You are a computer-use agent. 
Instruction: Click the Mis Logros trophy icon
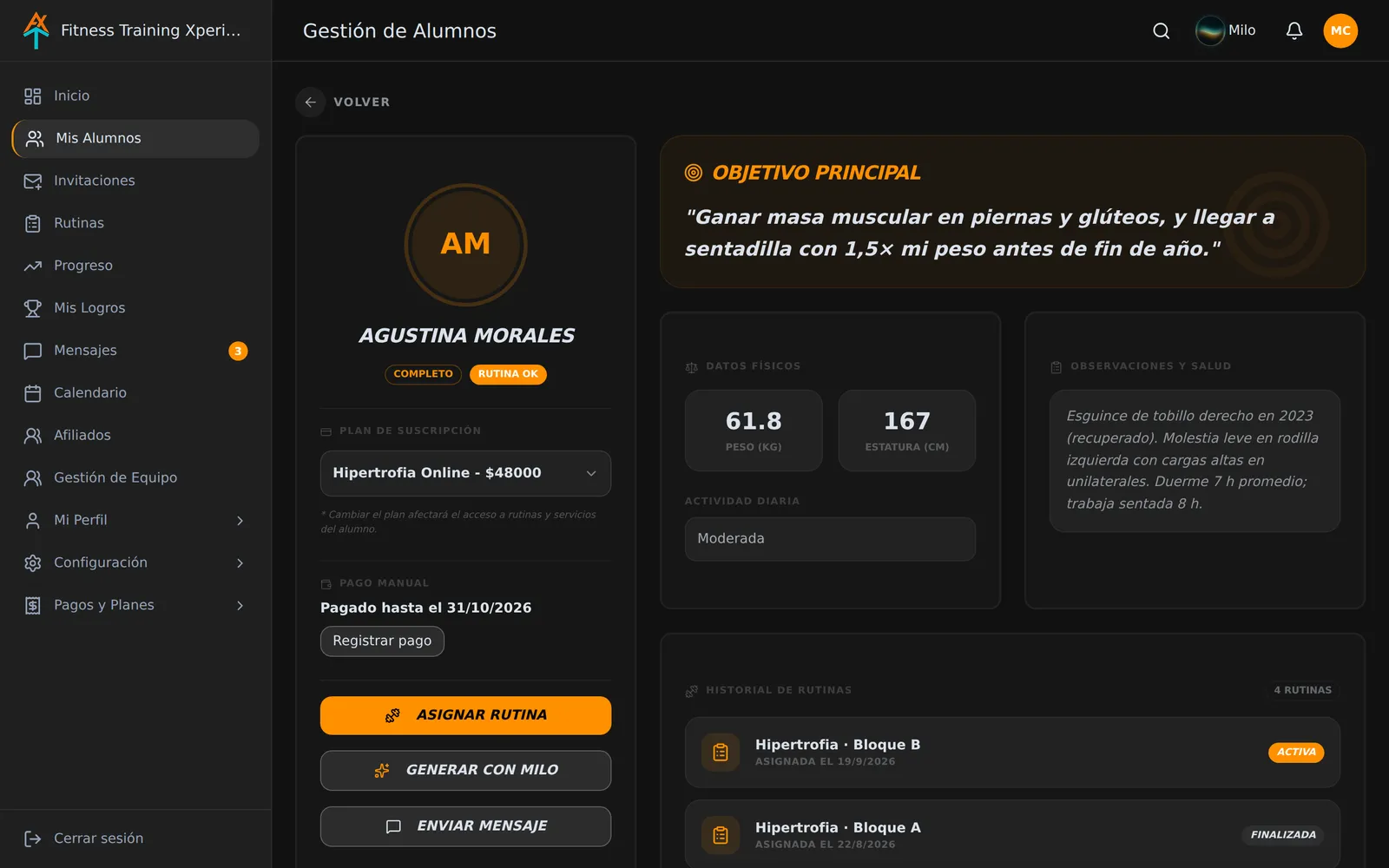pos(33,309)
